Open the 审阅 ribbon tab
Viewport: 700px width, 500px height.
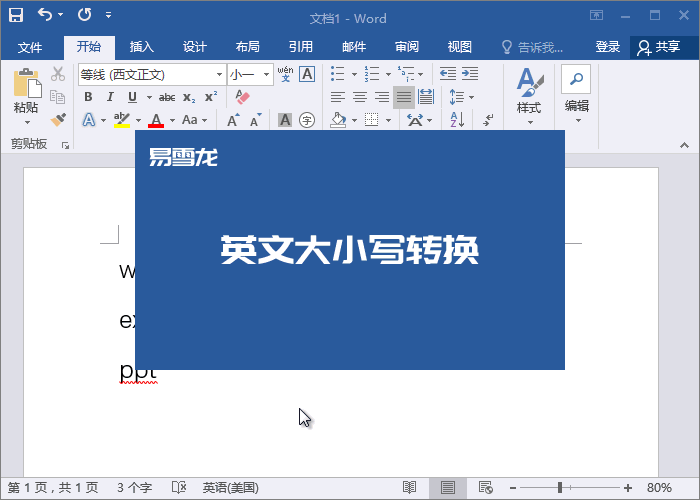coord(407,47)
